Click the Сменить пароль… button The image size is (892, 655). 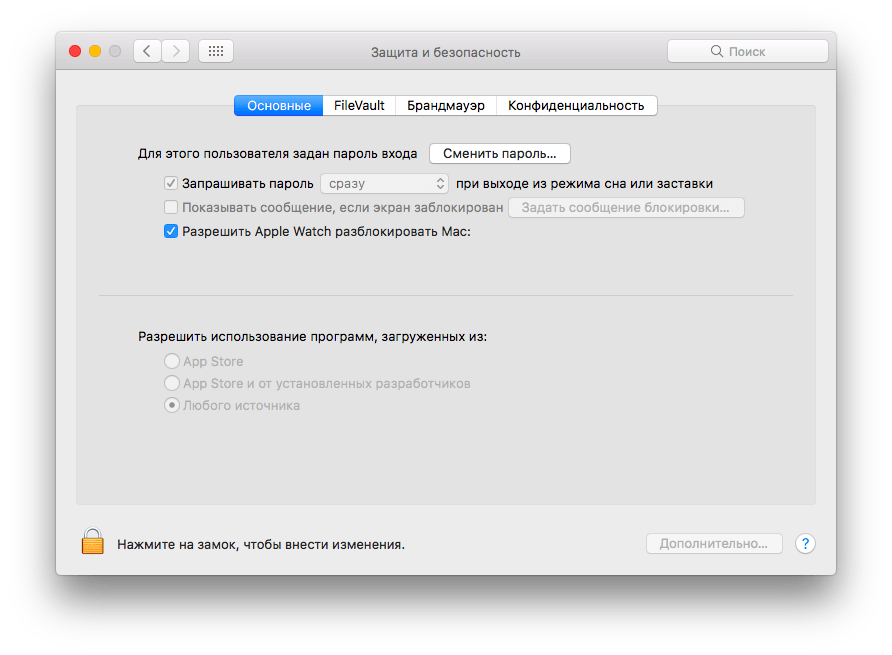[x=499, y=154]
